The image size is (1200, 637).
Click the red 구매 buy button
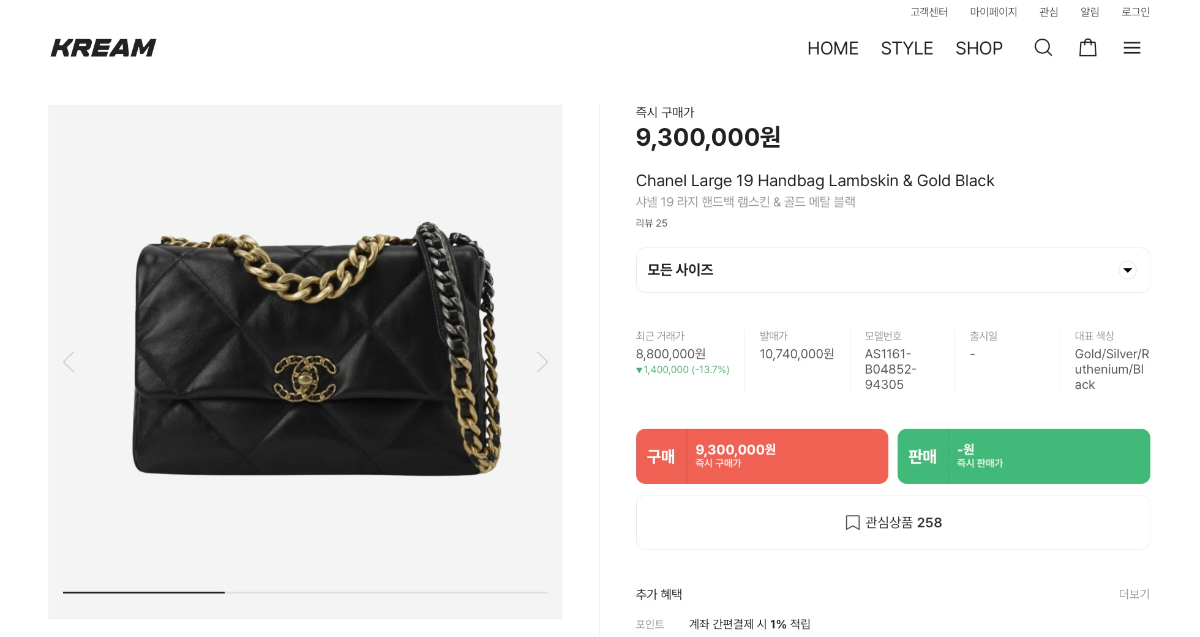[762, 456]
